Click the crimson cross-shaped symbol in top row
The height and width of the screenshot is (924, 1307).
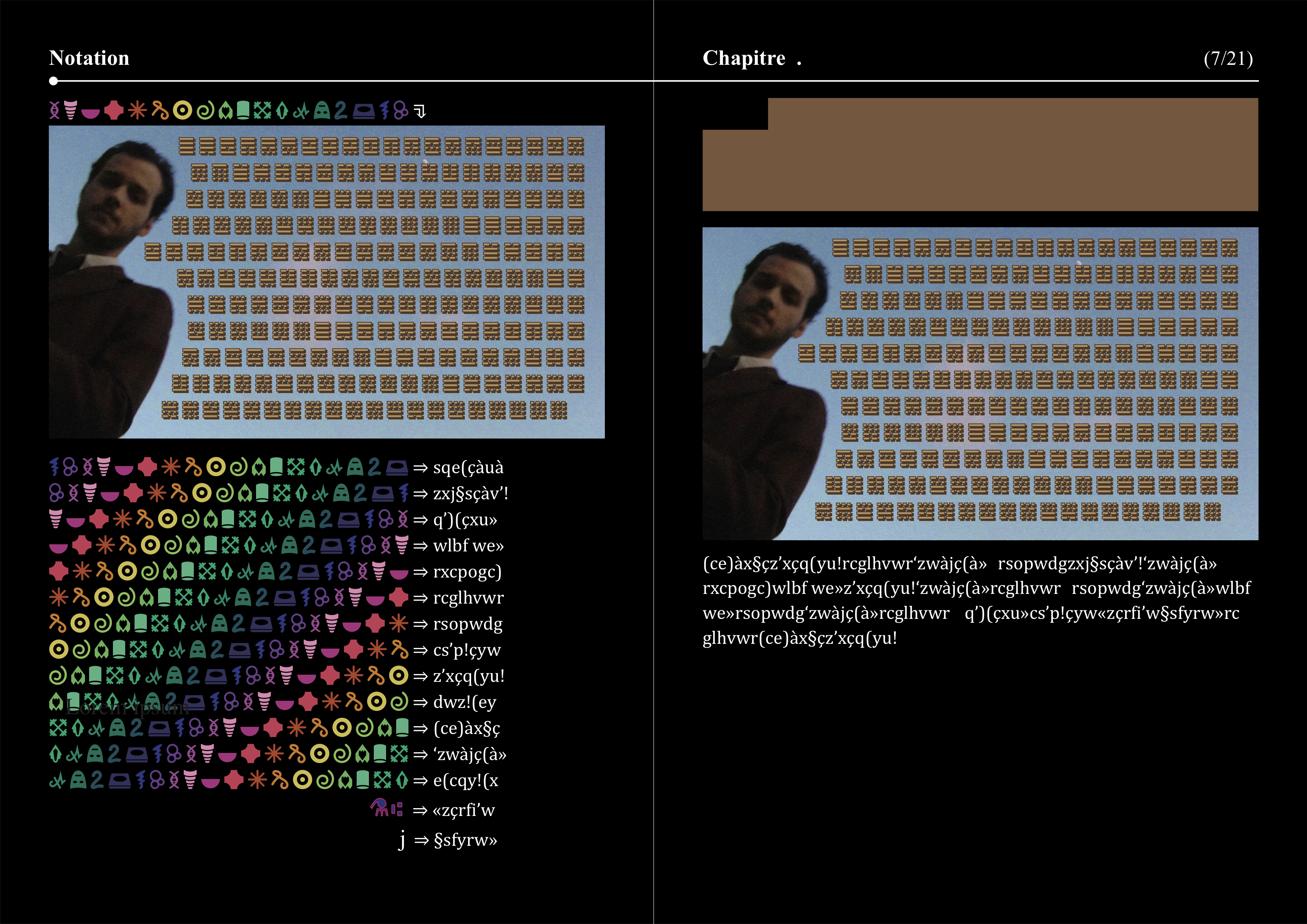(114, 110)
